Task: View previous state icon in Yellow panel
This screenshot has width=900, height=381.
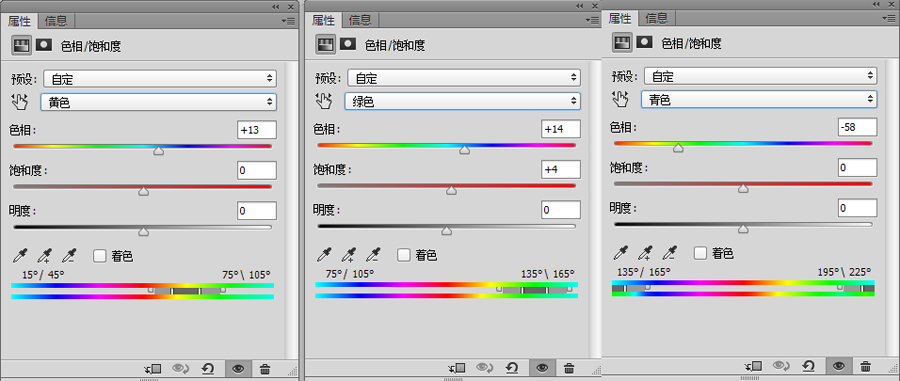Action: [181, 368]
